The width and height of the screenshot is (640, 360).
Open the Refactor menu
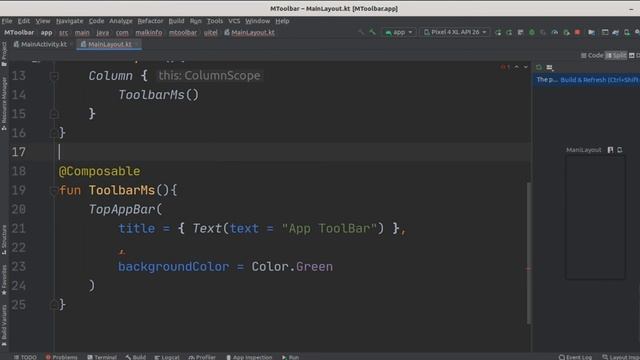point(150,21)
